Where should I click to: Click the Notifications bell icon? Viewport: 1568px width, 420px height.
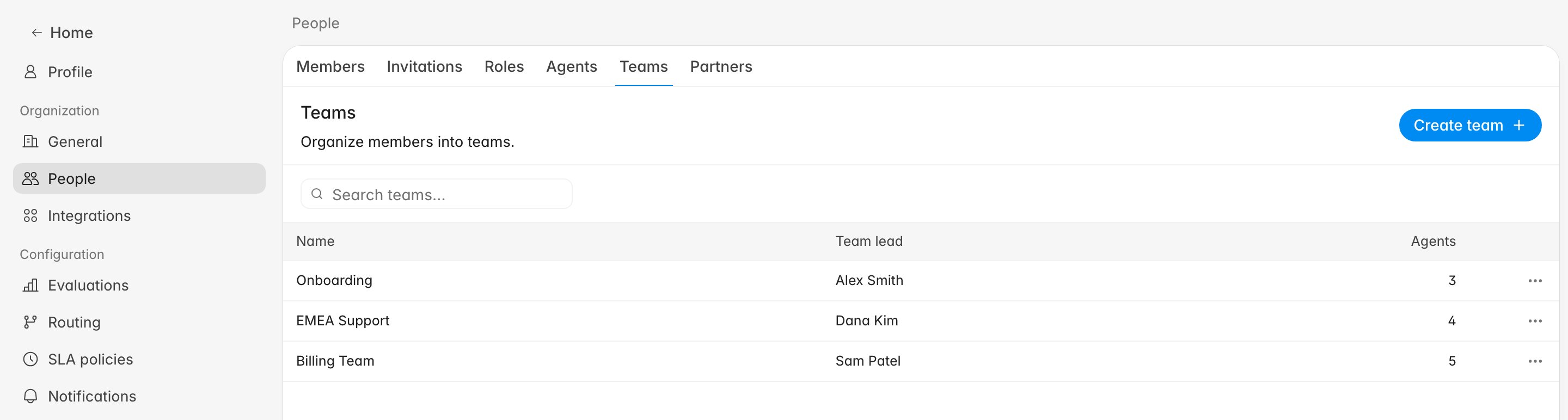(x=30, y=396)
